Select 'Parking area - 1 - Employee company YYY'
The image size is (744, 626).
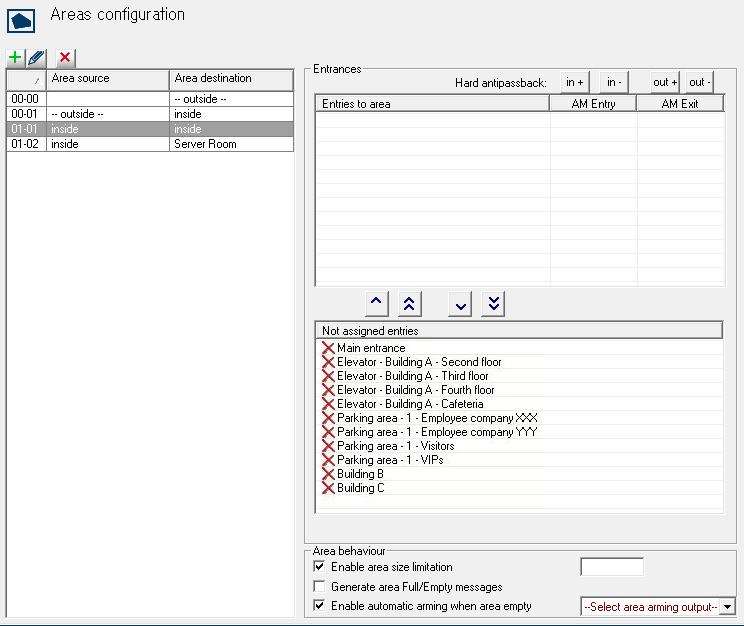437,432
